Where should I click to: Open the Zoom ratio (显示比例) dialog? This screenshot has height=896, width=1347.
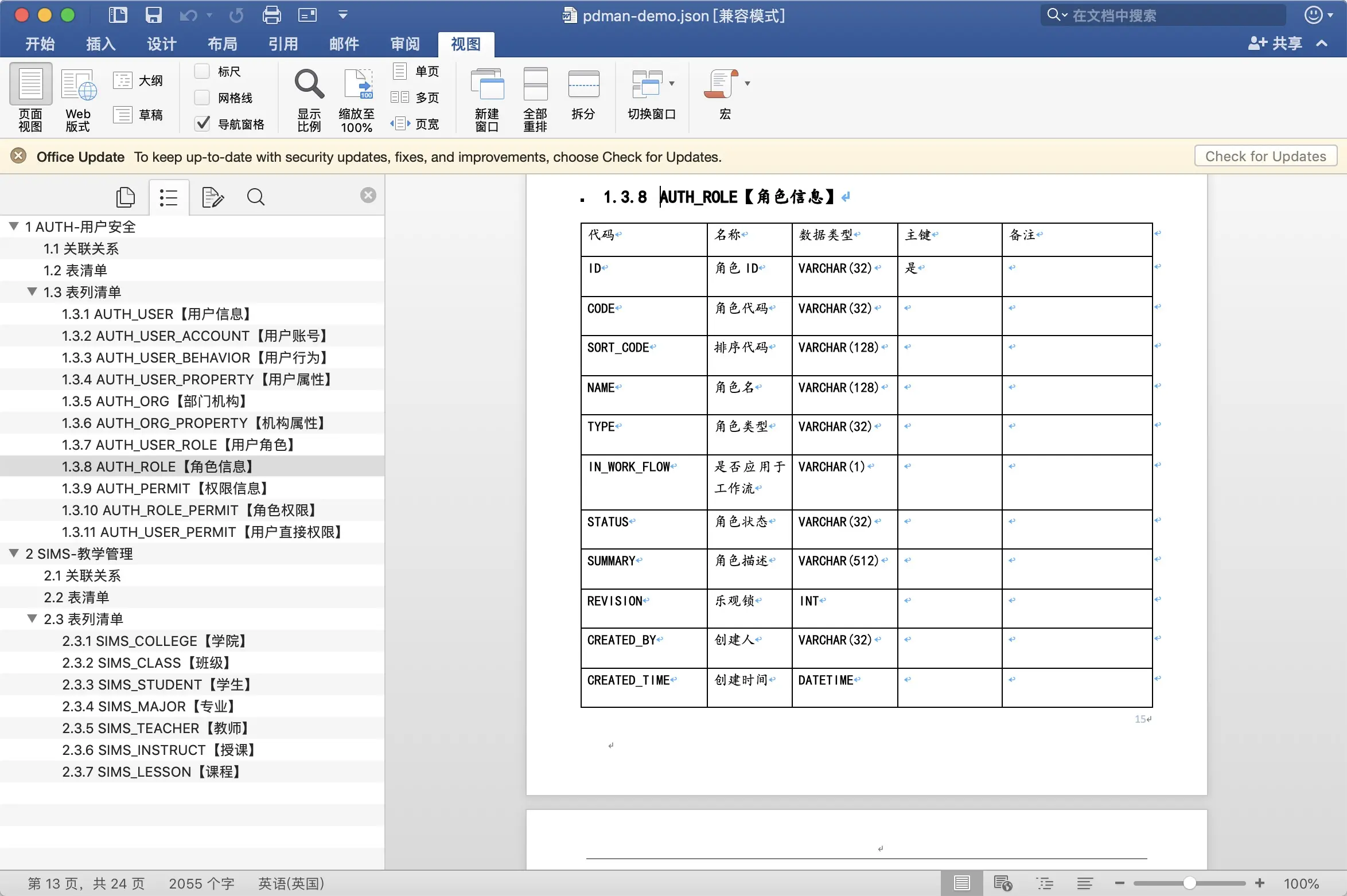pos(309,99)
